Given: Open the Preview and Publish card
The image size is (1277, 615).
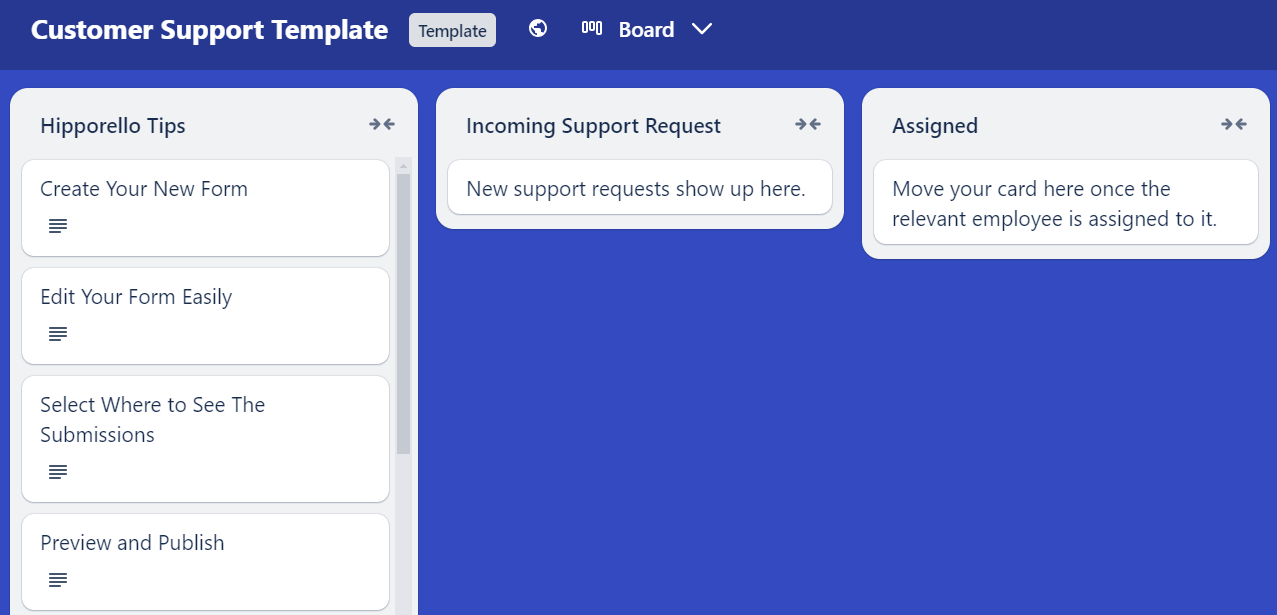Looking at the screenshot, I should [205, 562].
